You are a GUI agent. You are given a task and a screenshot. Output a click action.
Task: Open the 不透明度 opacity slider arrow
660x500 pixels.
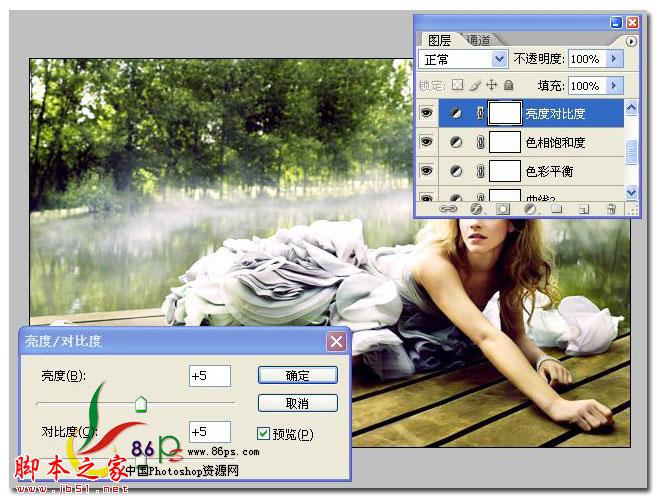point(614,58)
